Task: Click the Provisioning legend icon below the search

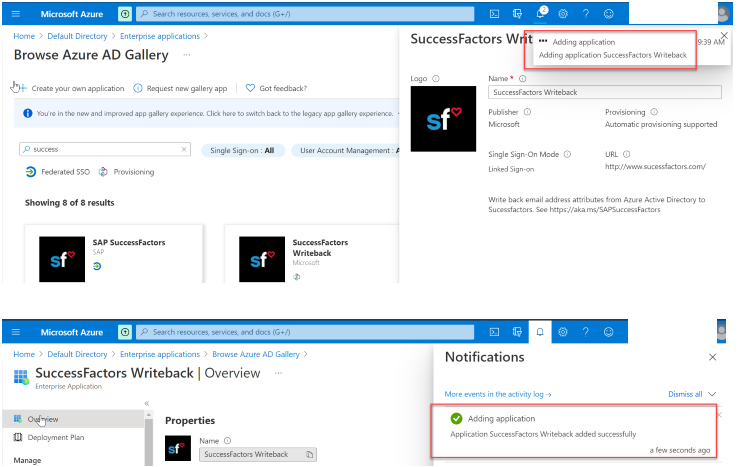Action: [103, 172]
